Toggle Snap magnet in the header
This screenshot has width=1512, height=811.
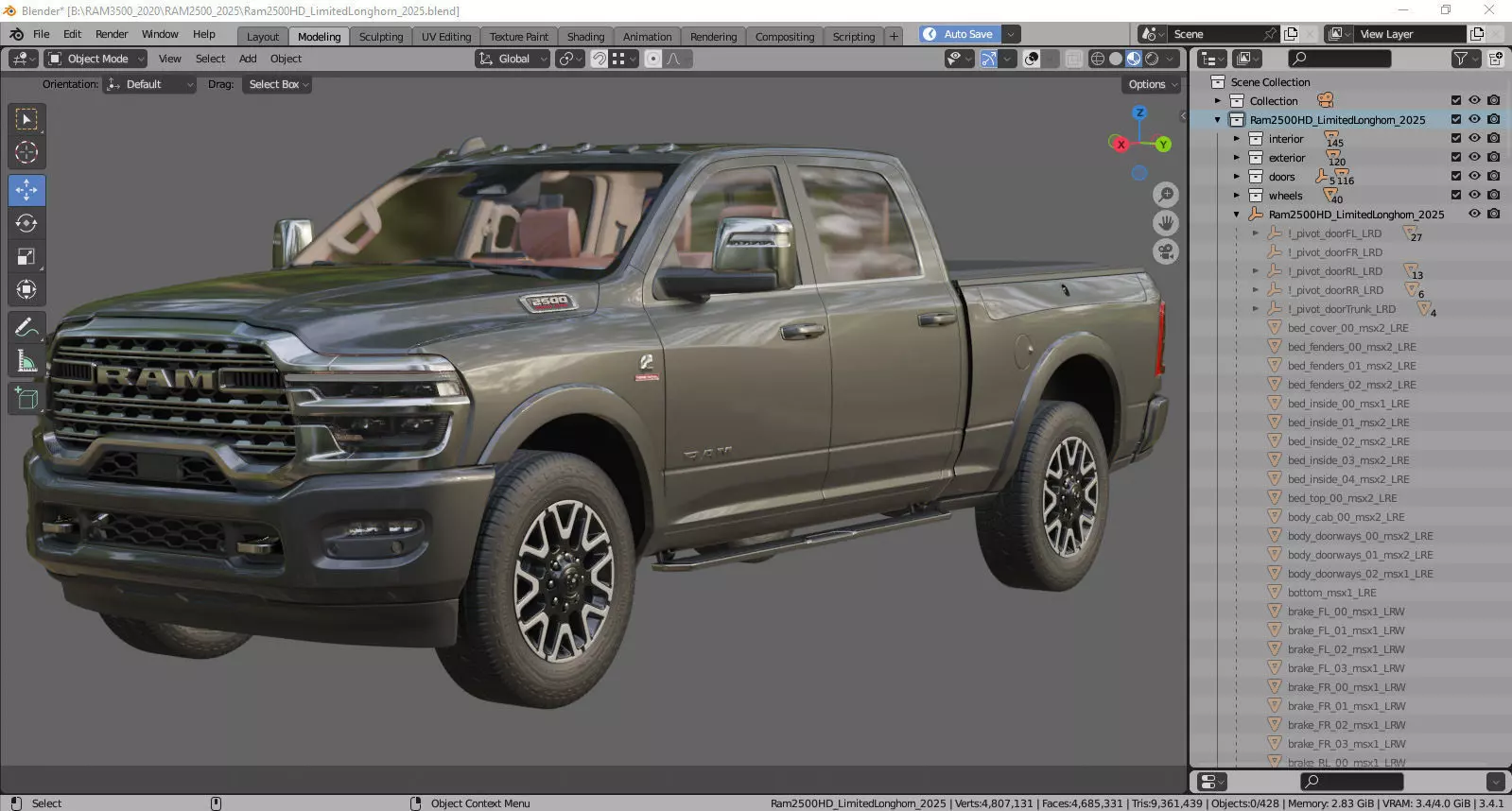[600, 59]
